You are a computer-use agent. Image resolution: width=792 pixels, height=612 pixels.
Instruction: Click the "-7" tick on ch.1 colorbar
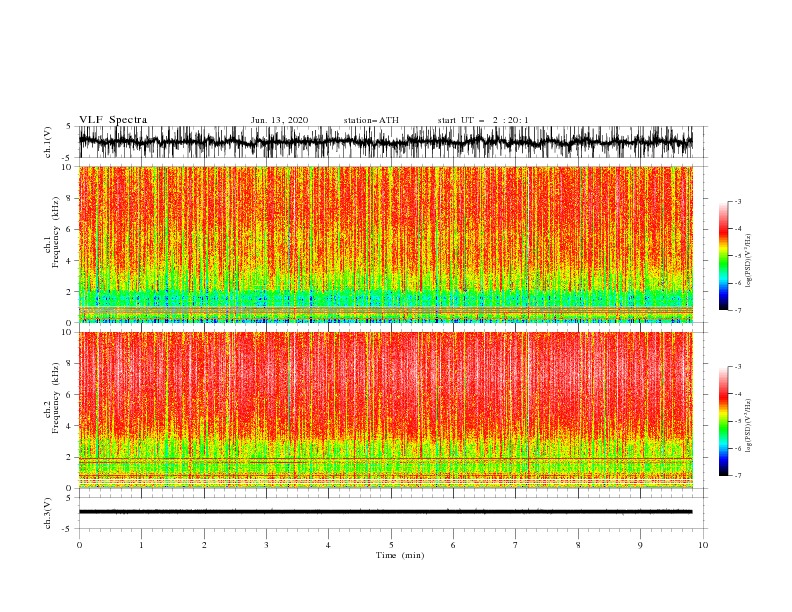point(738,310)
